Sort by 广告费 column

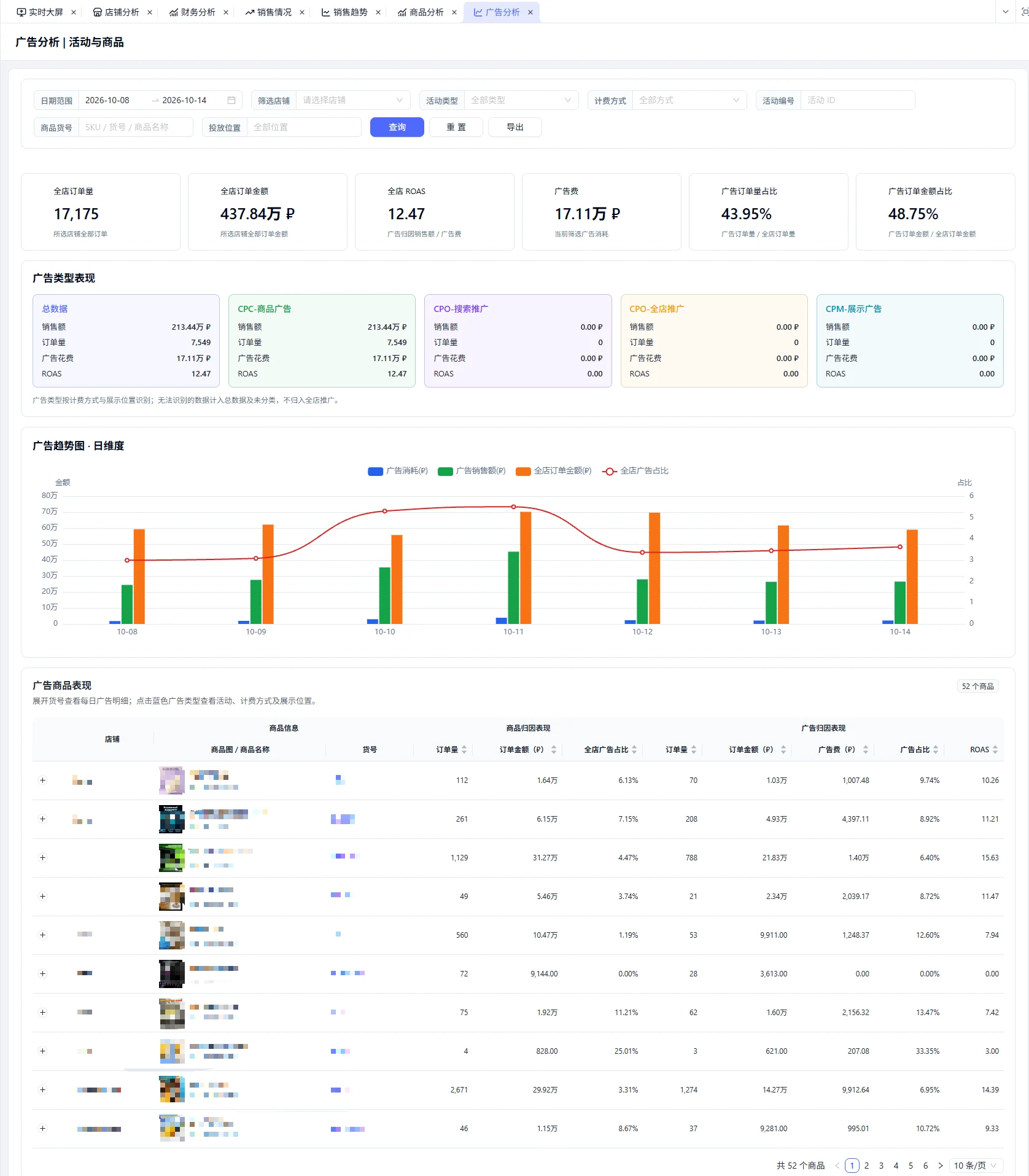pos(866,750)
